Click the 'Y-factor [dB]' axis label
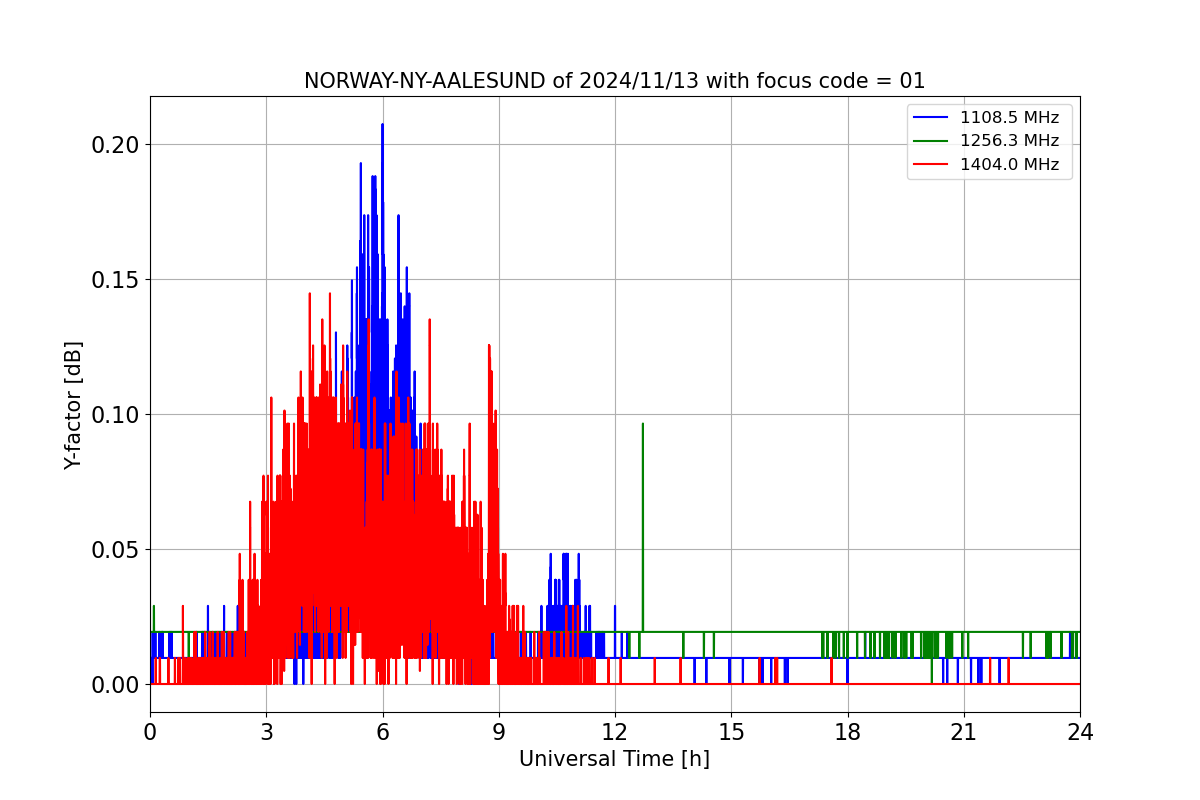The image size is (1200, 800). (x=73, y=405)
